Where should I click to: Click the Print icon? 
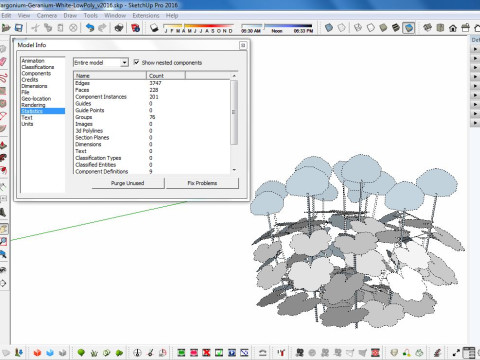(x=119, y=28)
